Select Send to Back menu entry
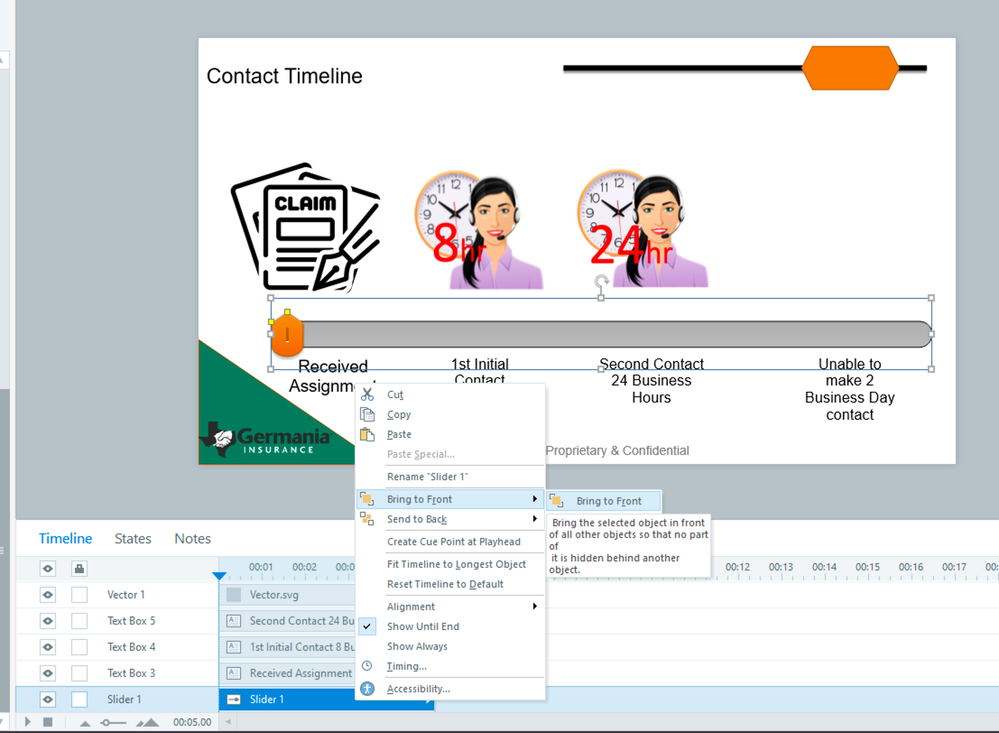 click(x=450, y=519)
